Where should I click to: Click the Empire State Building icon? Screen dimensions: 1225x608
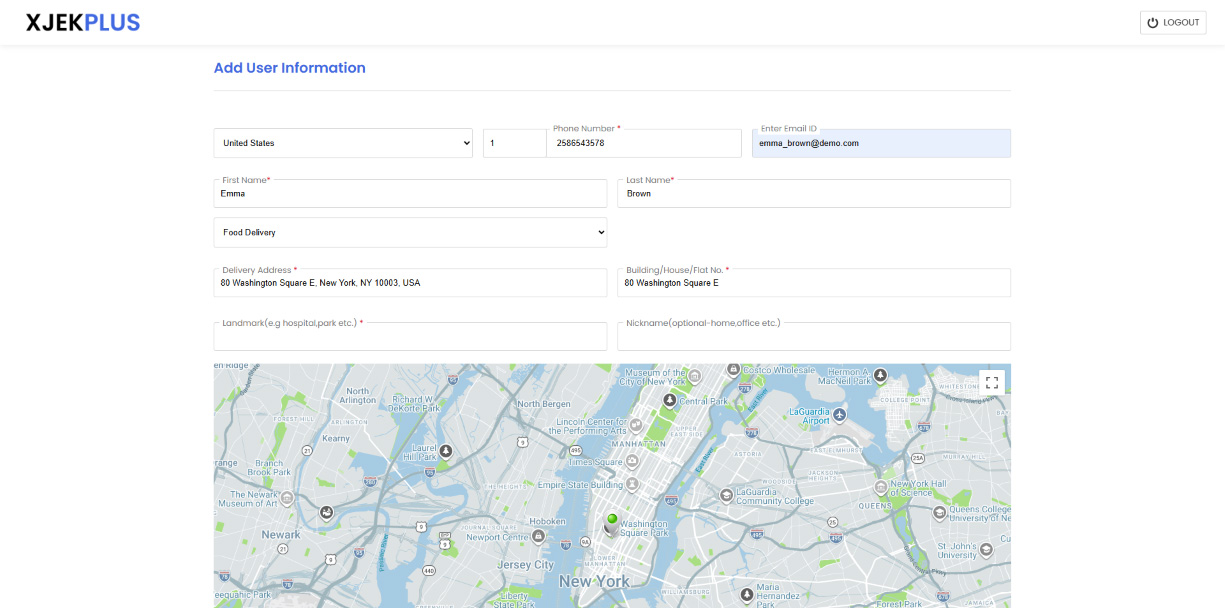click(x=632, y=484)
